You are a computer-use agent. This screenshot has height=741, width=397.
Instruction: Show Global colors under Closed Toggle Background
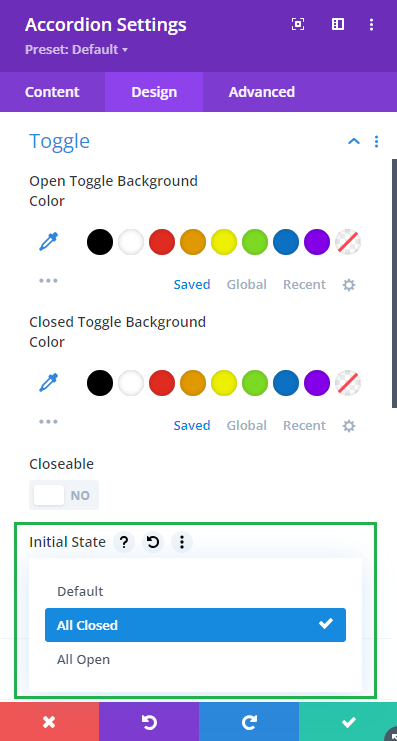[x=247, y=426]
